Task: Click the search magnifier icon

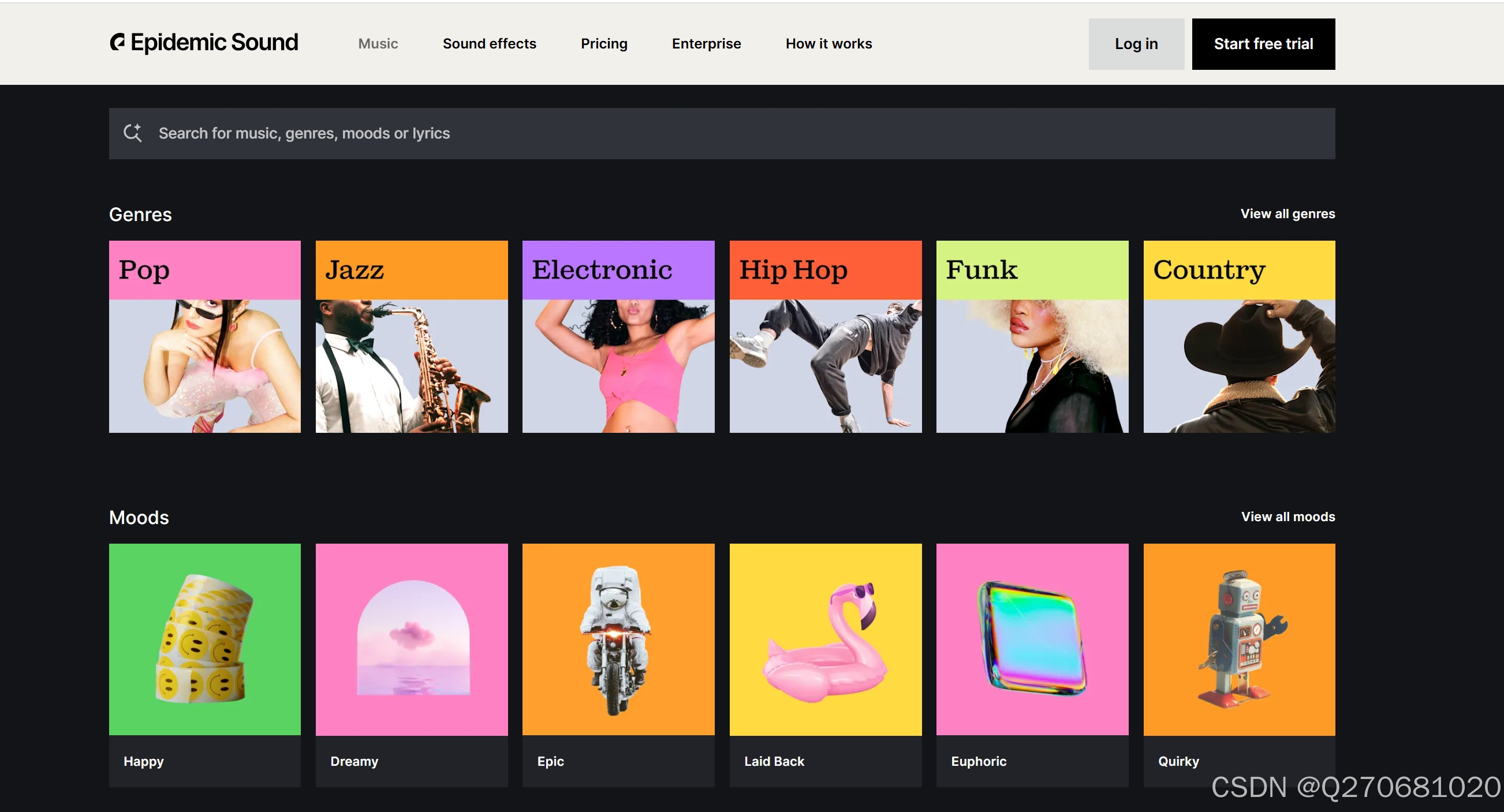Action: (133, 133)
